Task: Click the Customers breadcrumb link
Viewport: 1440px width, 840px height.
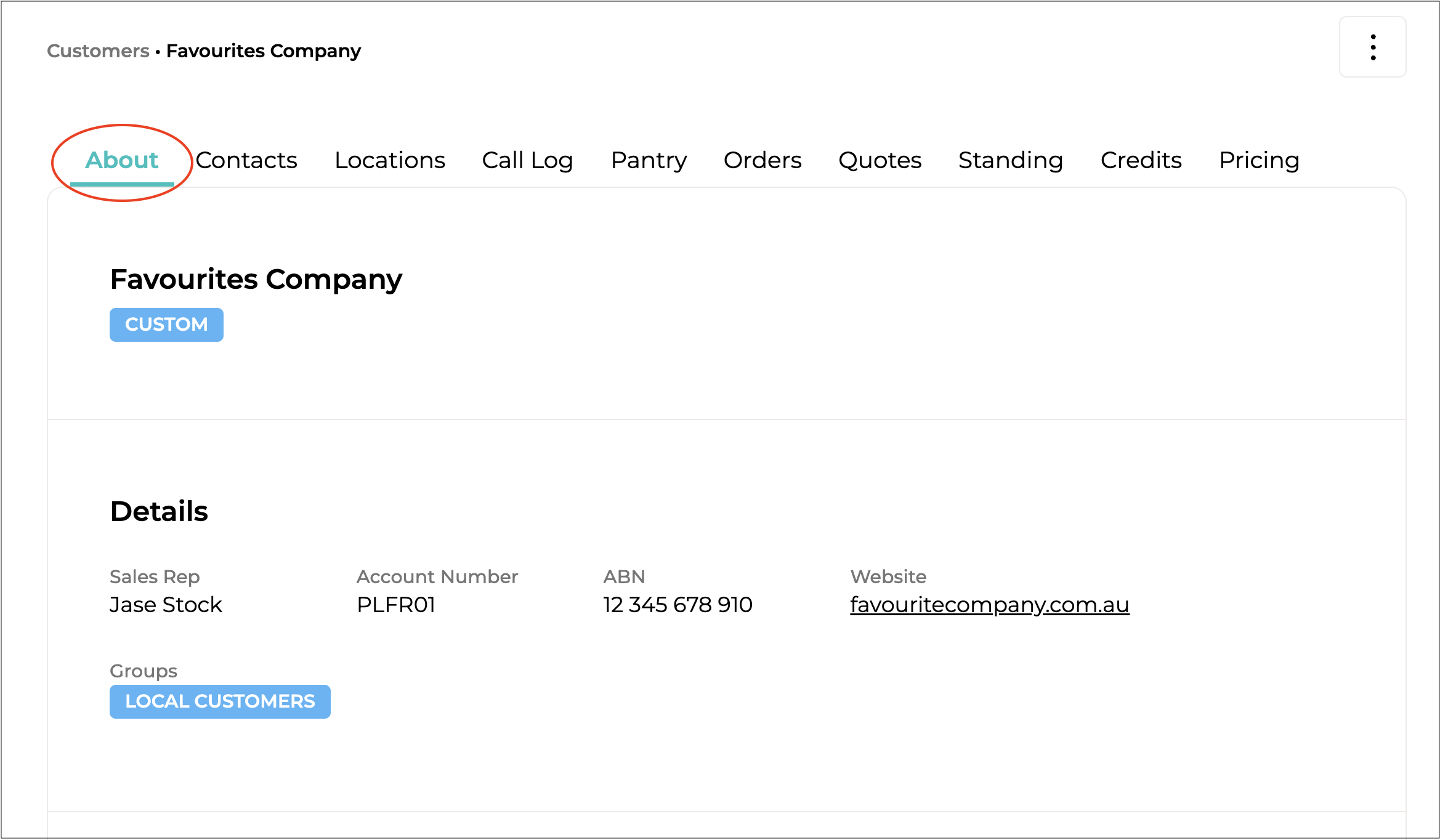Action: (99, 50)
